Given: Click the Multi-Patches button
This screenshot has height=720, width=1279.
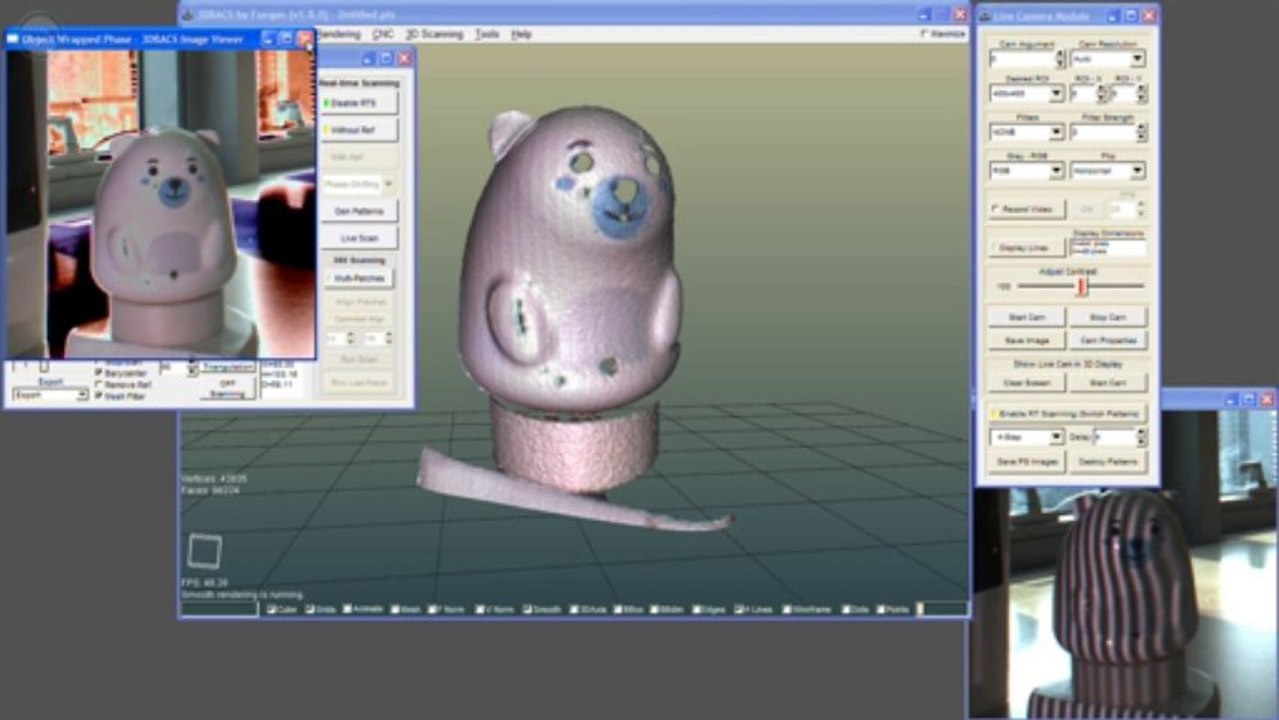Looking at the screenshot, I should pos(359,278).
